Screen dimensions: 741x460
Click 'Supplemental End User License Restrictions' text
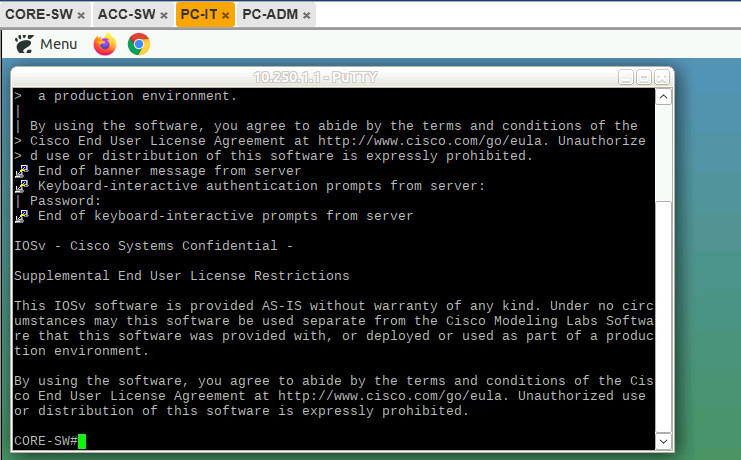click(181, 276)
